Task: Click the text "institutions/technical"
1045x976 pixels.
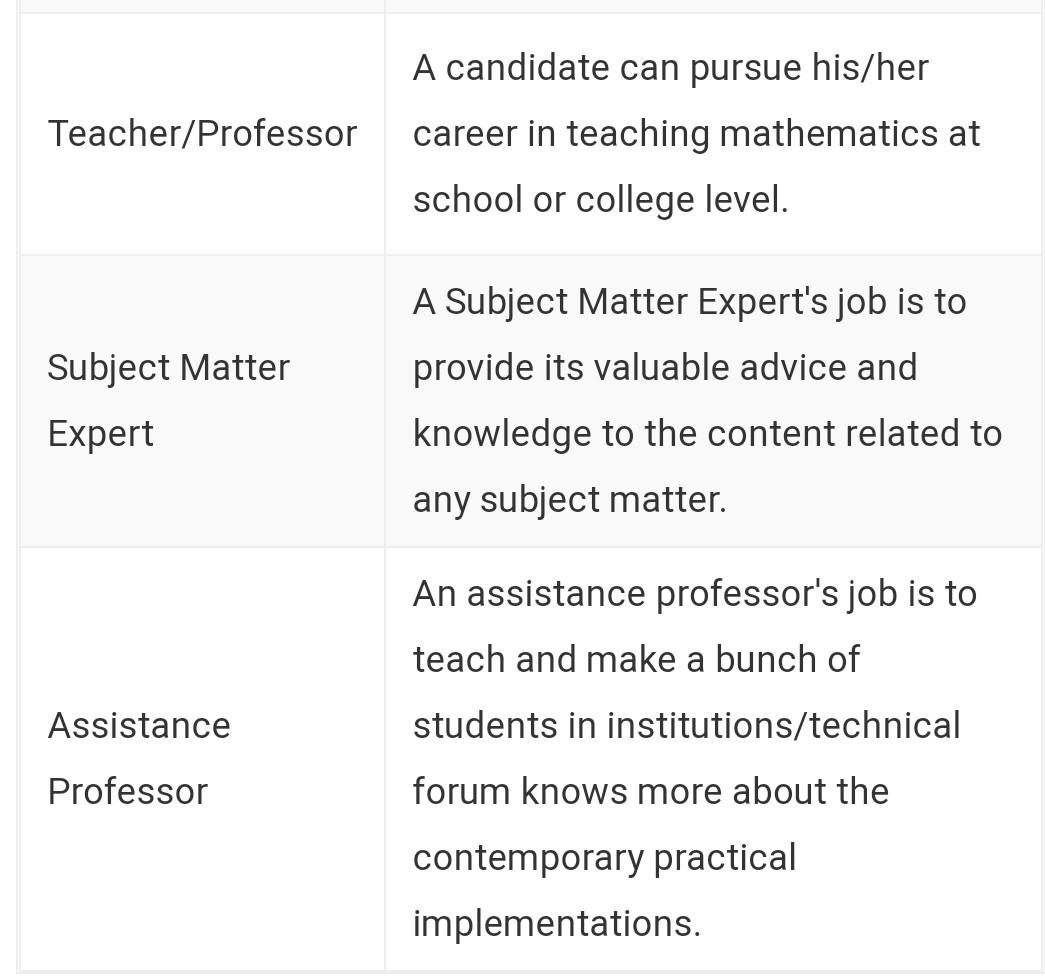Action: (783, 726)
